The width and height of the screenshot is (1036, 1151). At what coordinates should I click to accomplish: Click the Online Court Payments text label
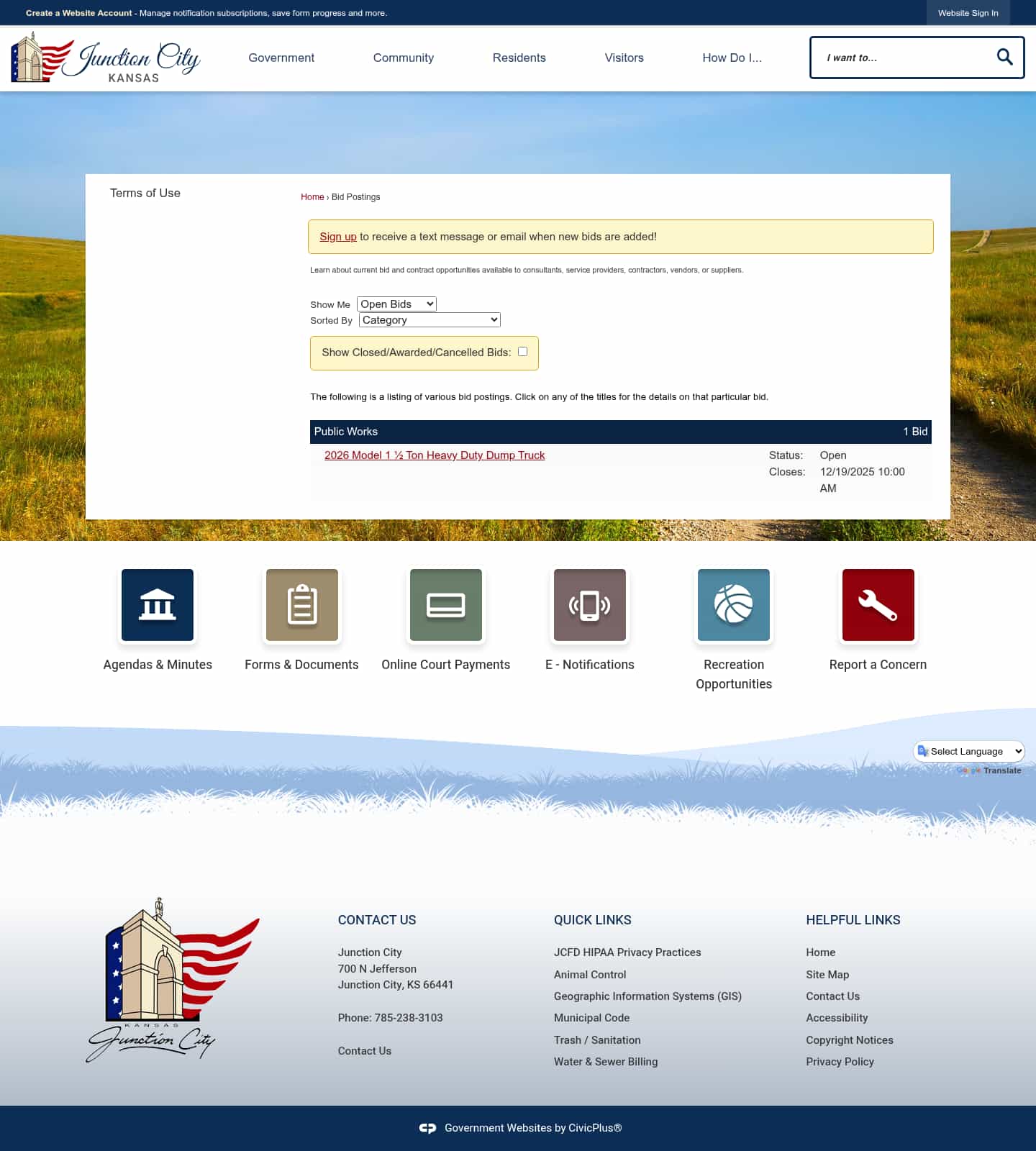tap(446, 665)
